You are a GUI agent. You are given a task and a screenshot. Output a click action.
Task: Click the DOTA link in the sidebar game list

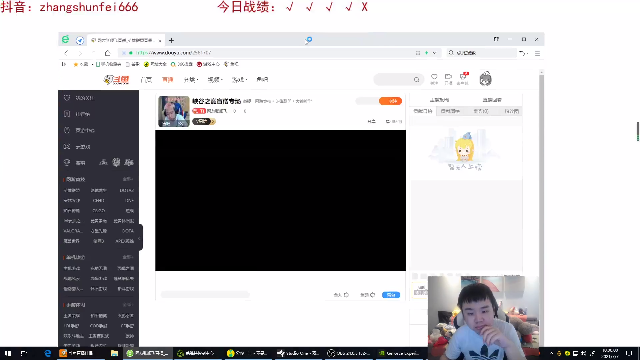click(128, 231)
